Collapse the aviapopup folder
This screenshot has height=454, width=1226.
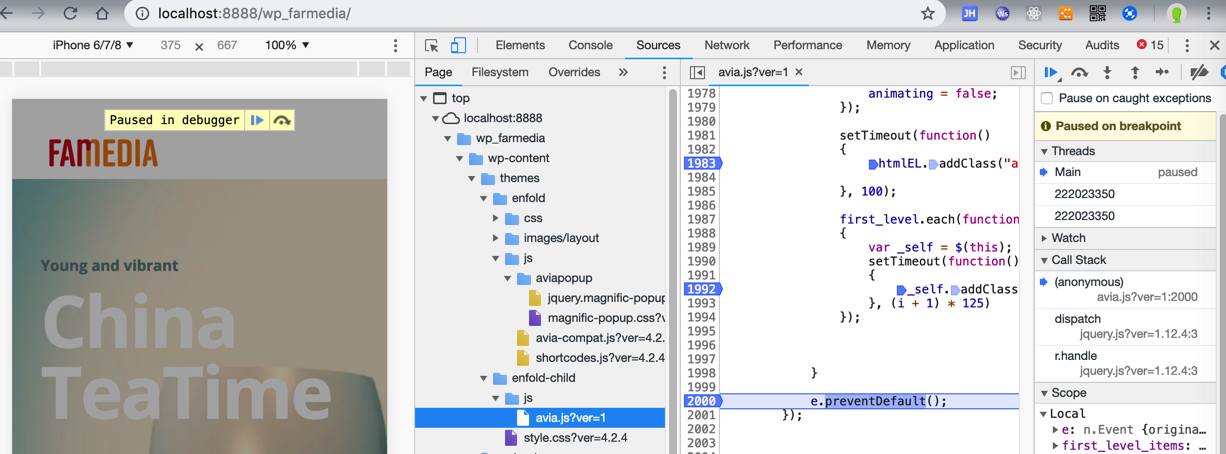[508, 278]
